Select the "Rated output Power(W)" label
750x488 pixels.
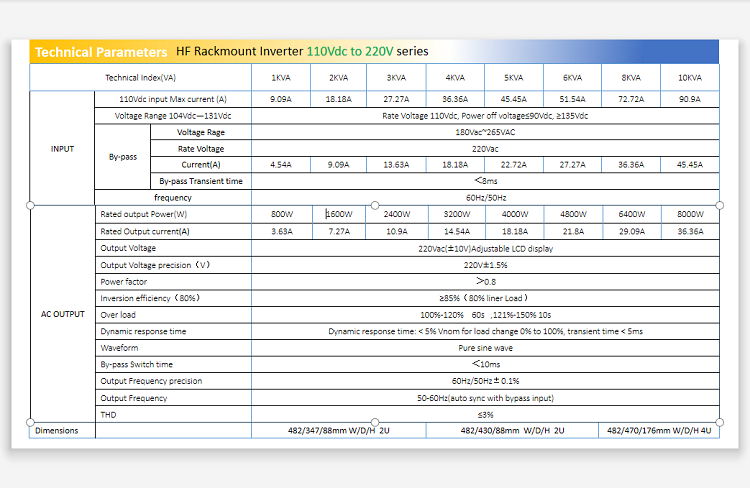143,214
